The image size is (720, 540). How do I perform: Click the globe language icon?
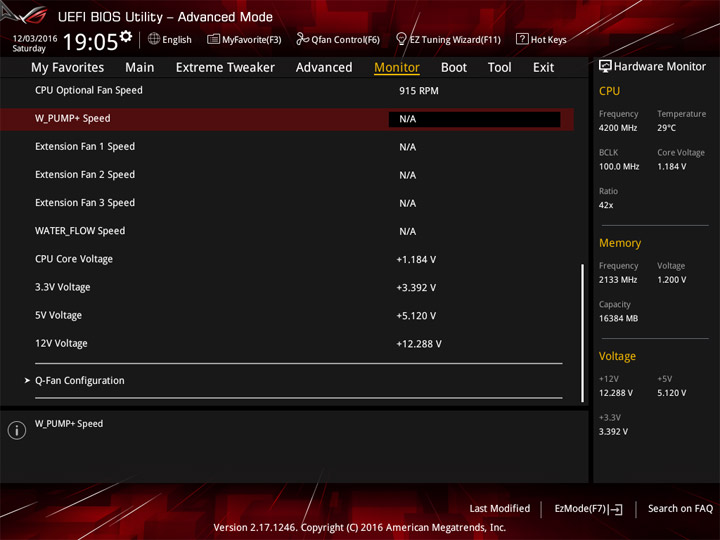coord(154,39)
